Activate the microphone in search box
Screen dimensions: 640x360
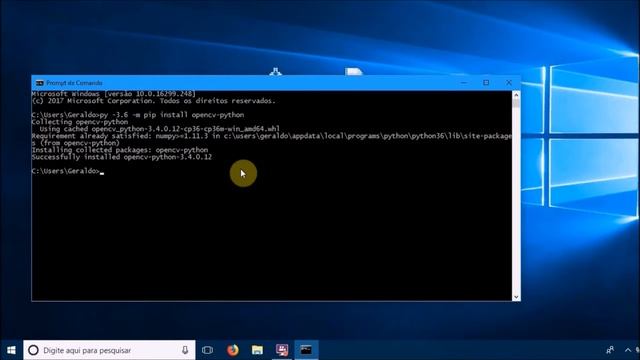185,350
